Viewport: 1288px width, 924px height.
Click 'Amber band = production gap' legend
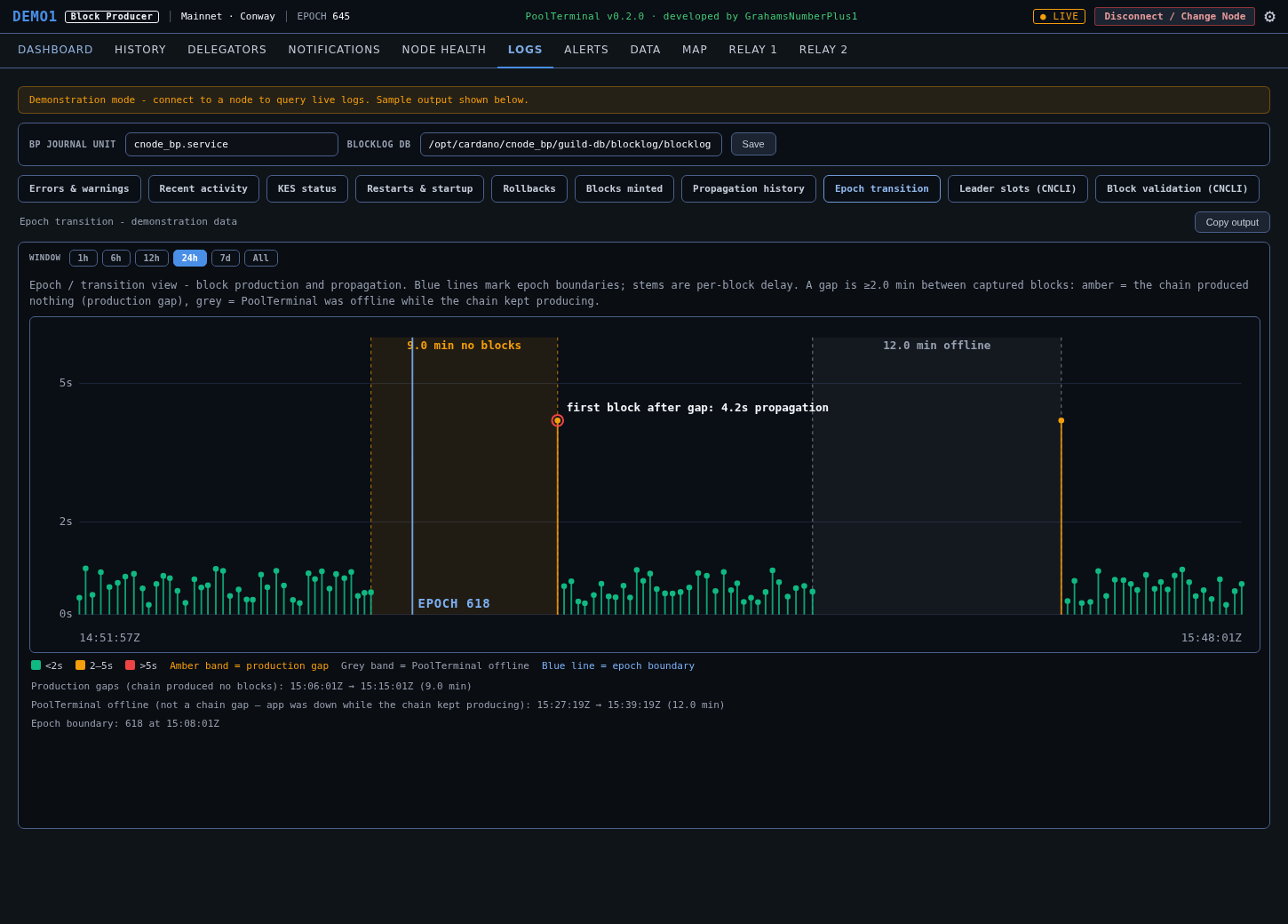(250, 666)
